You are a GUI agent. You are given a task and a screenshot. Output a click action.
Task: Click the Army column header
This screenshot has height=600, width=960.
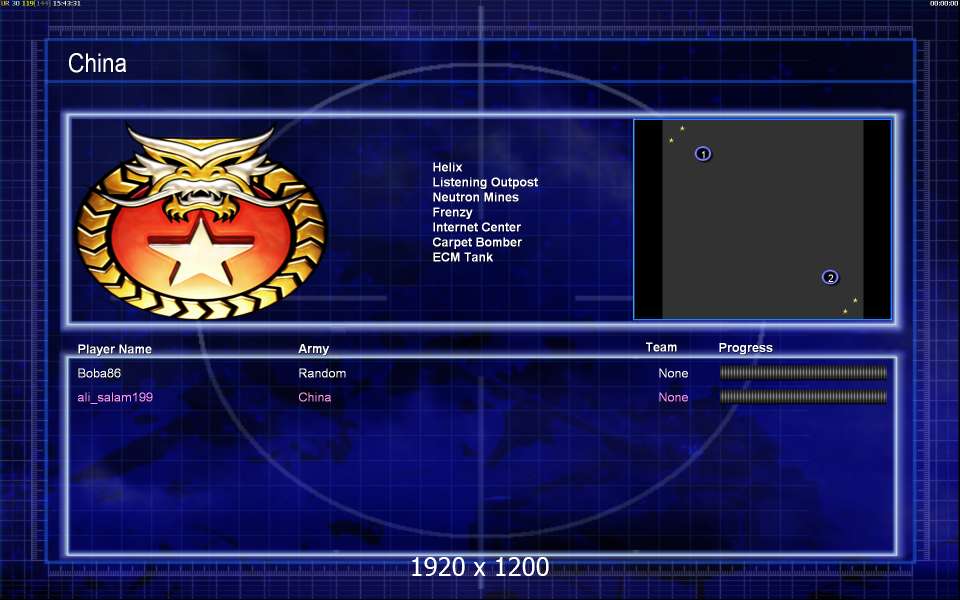[x=313, y=348]
